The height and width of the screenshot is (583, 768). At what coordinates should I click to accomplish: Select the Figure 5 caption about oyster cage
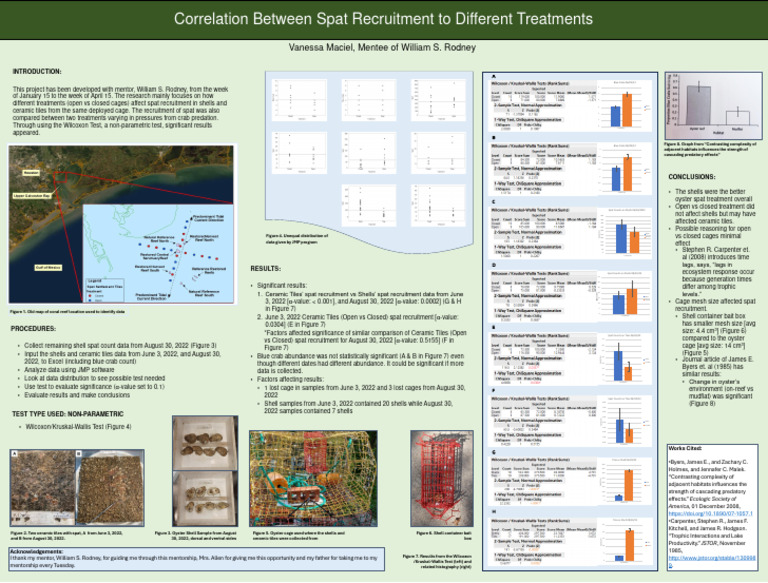coord(299,535)
